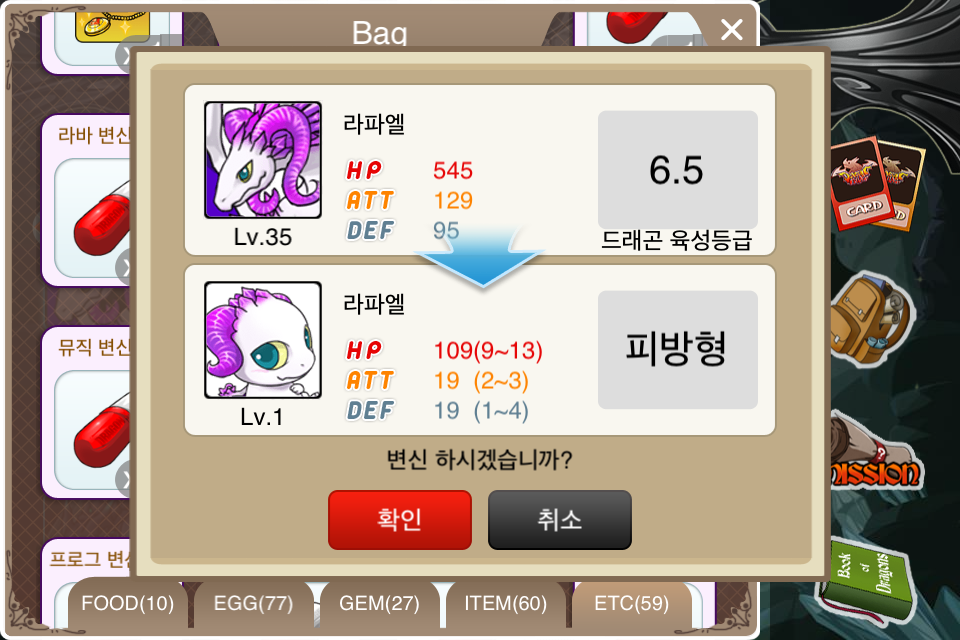Open the FOOD(10) tab
Screen dimensions: 960x640
[127, 603]
